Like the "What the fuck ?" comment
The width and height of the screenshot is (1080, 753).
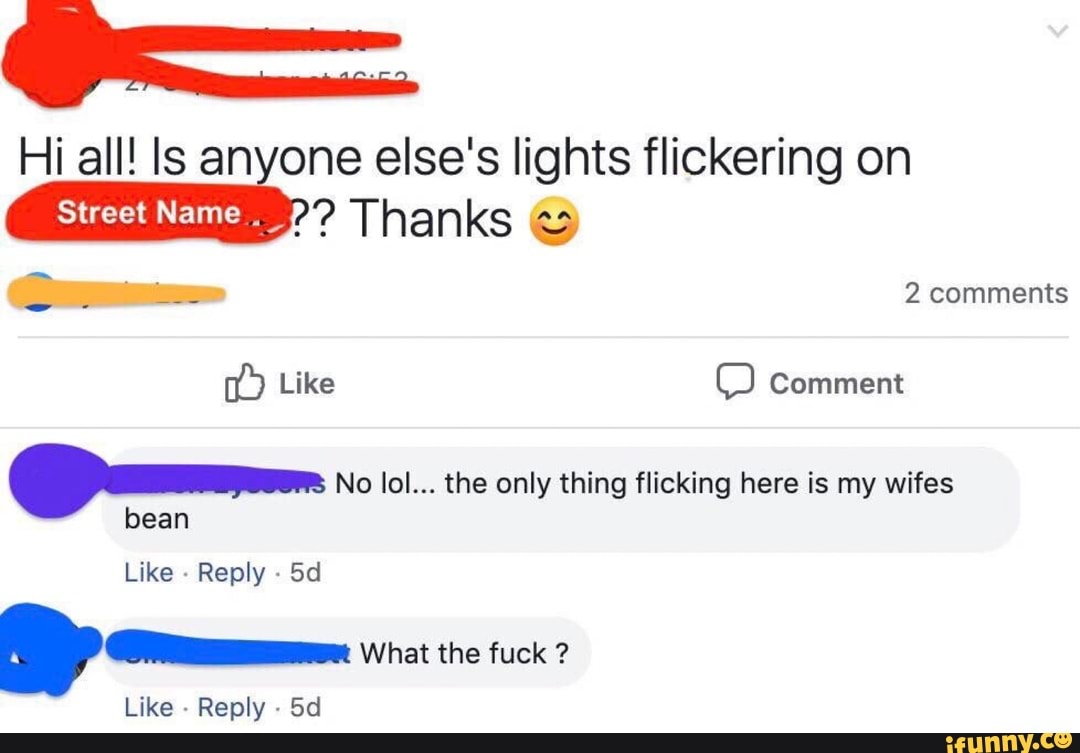click(x=149, y=707)
